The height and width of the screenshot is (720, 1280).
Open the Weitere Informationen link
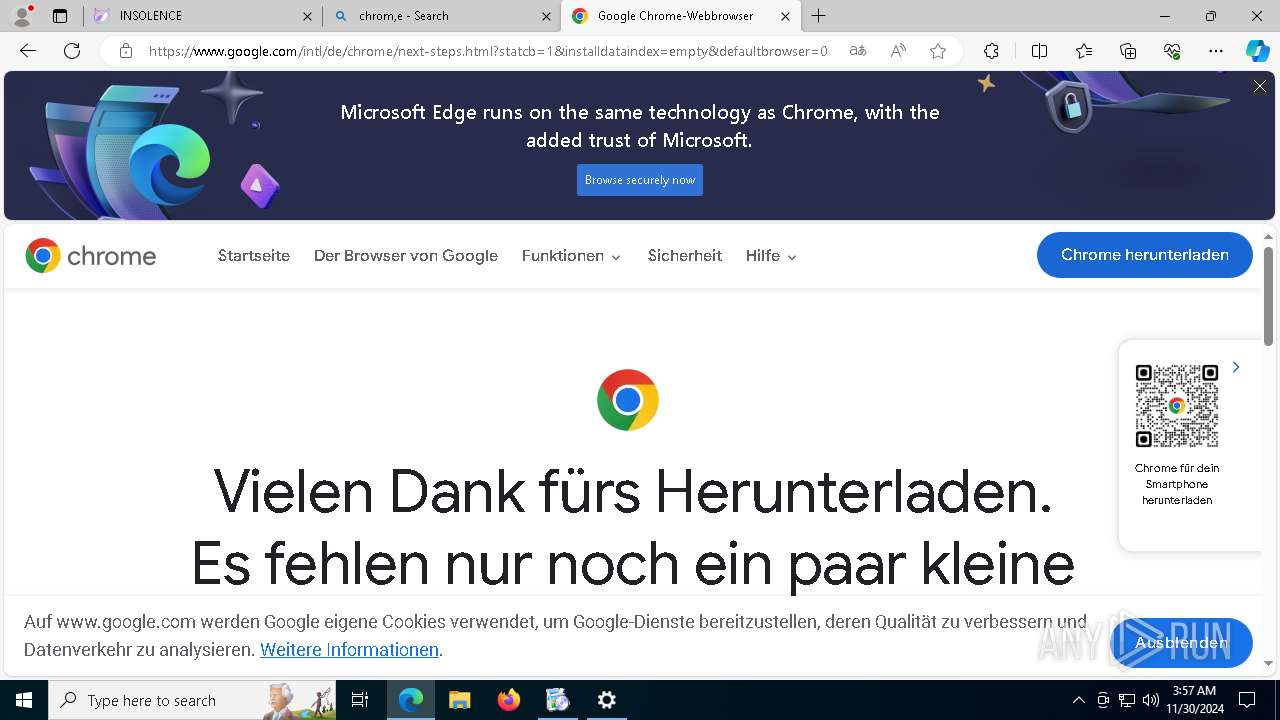(349, 650)
